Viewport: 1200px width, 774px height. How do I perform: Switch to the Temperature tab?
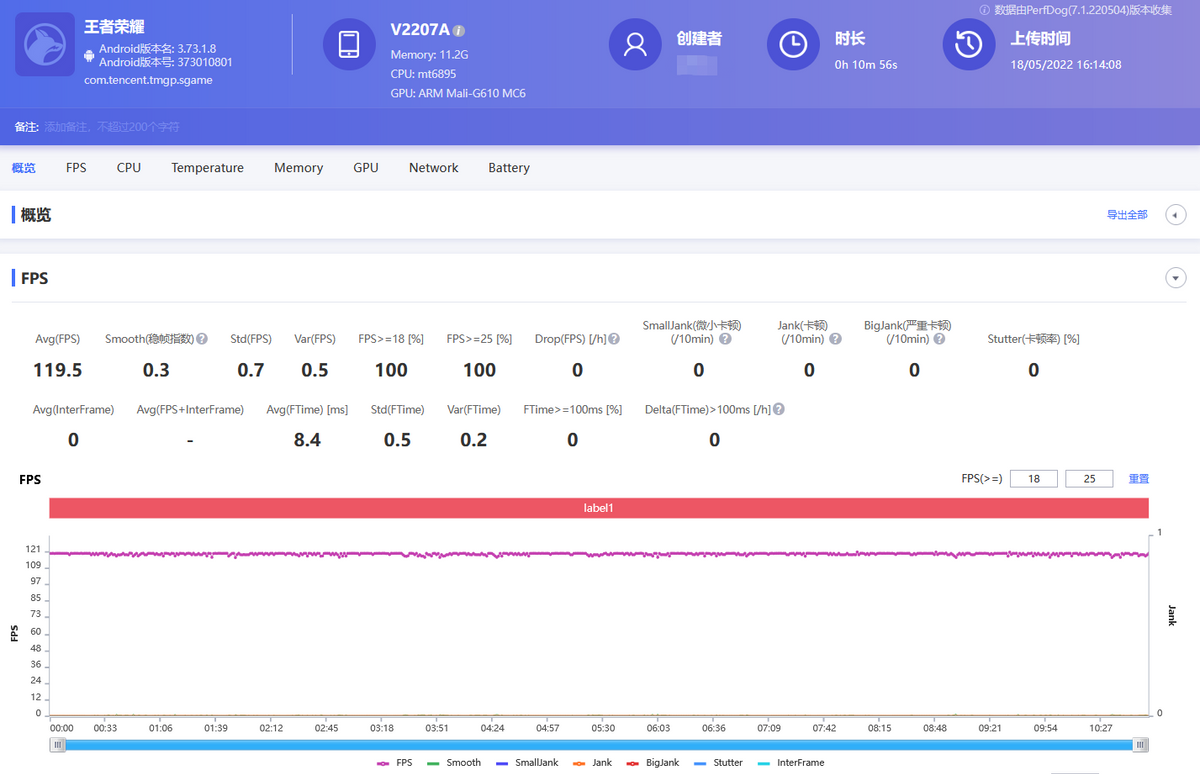207,168
